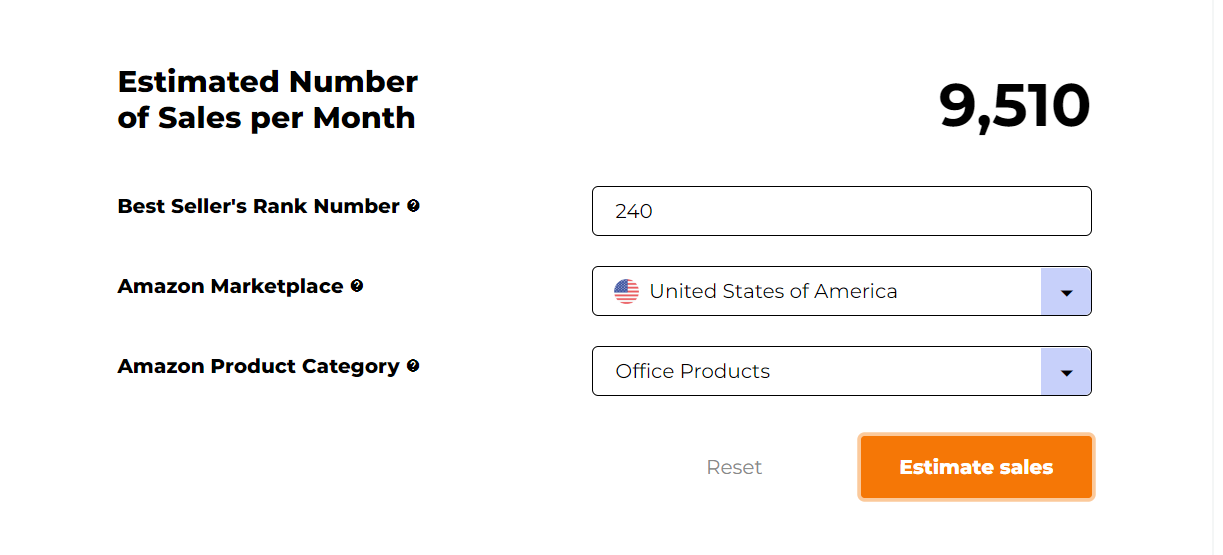Open the Product Category dropdown arrow
This screenshot has width=1223, height=555.
click(1066, 372)
